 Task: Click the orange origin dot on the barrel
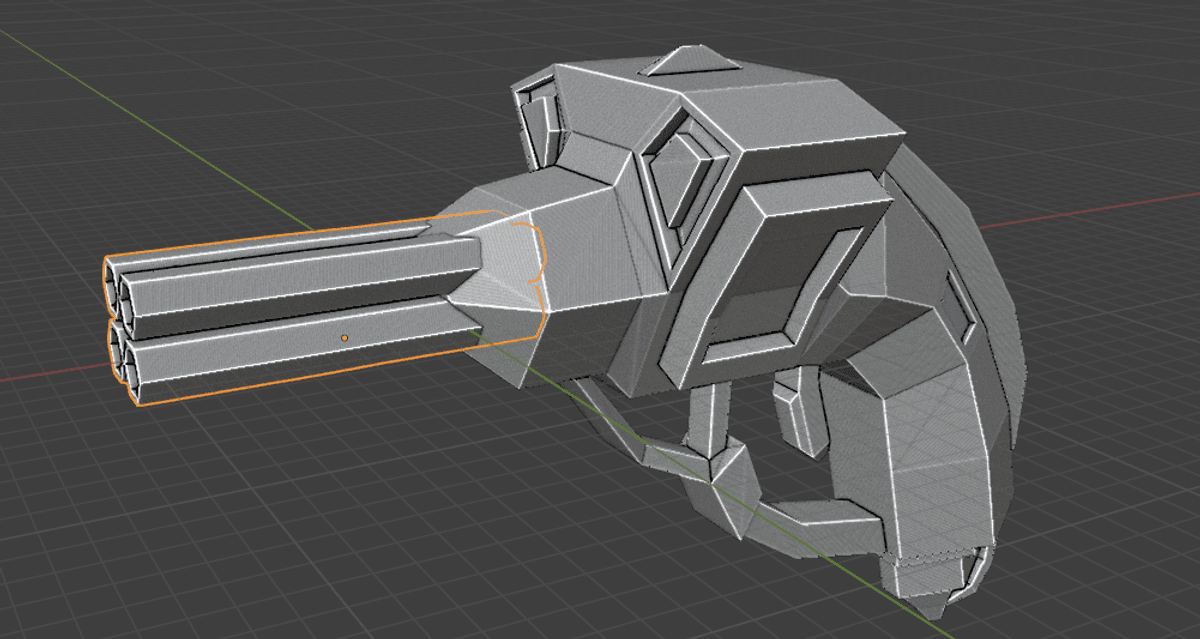tap(344, 338)
